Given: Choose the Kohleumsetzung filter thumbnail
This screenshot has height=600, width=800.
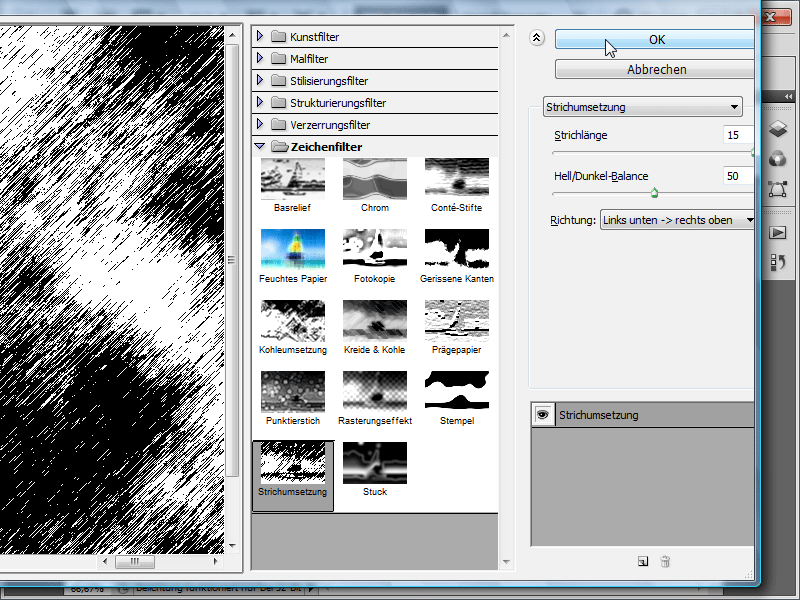Looking at the screenshot, I should (292, 320).
